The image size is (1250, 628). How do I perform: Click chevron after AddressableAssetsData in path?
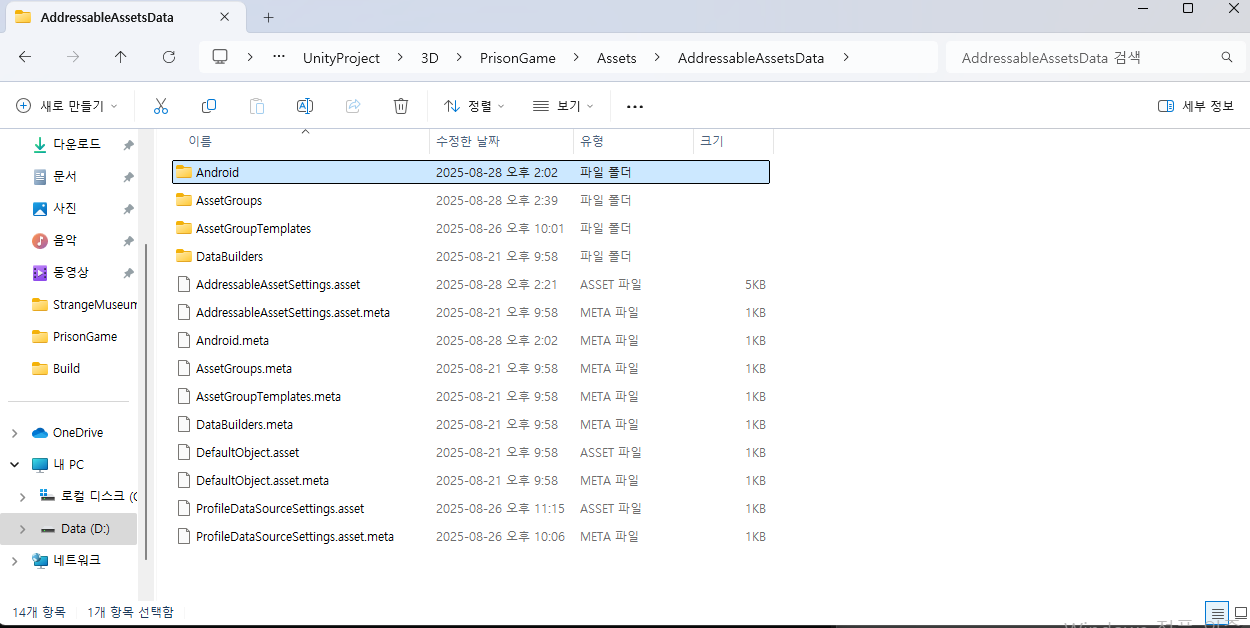pos(846,58)
